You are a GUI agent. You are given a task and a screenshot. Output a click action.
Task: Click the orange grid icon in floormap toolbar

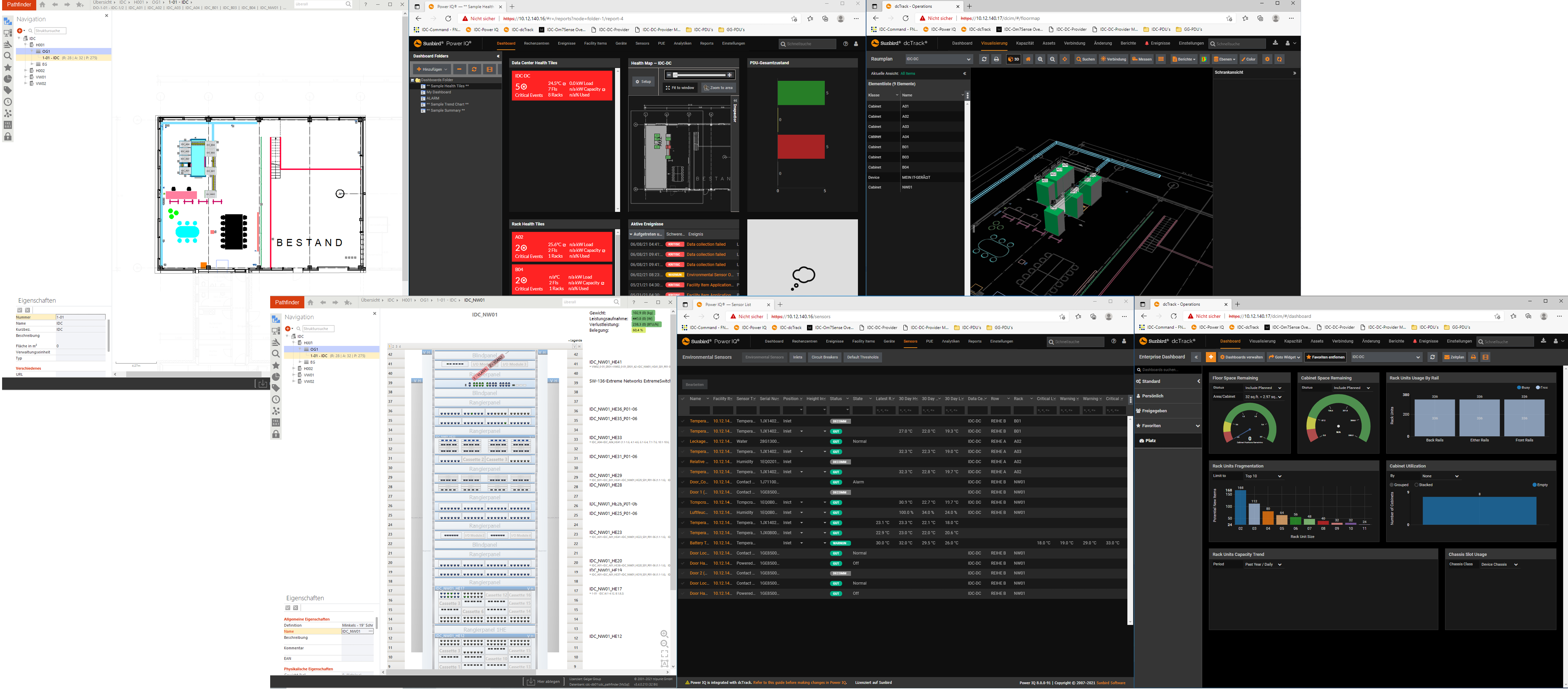coord(1161,59)
